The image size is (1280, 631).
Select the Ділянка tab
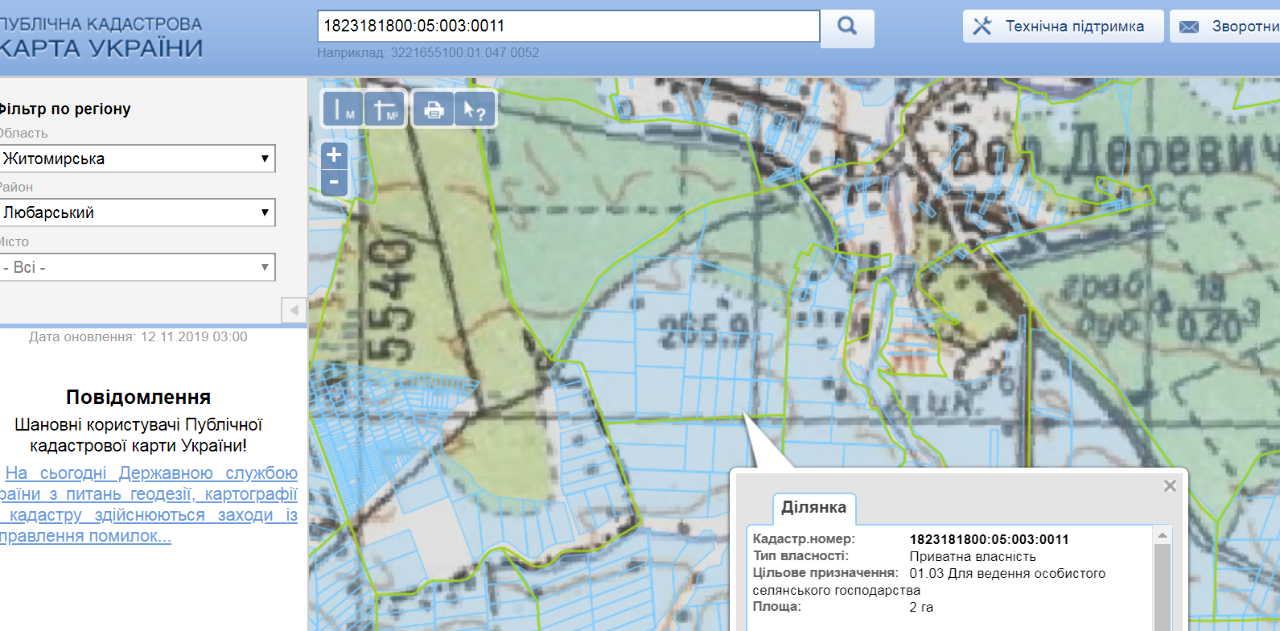813,508
